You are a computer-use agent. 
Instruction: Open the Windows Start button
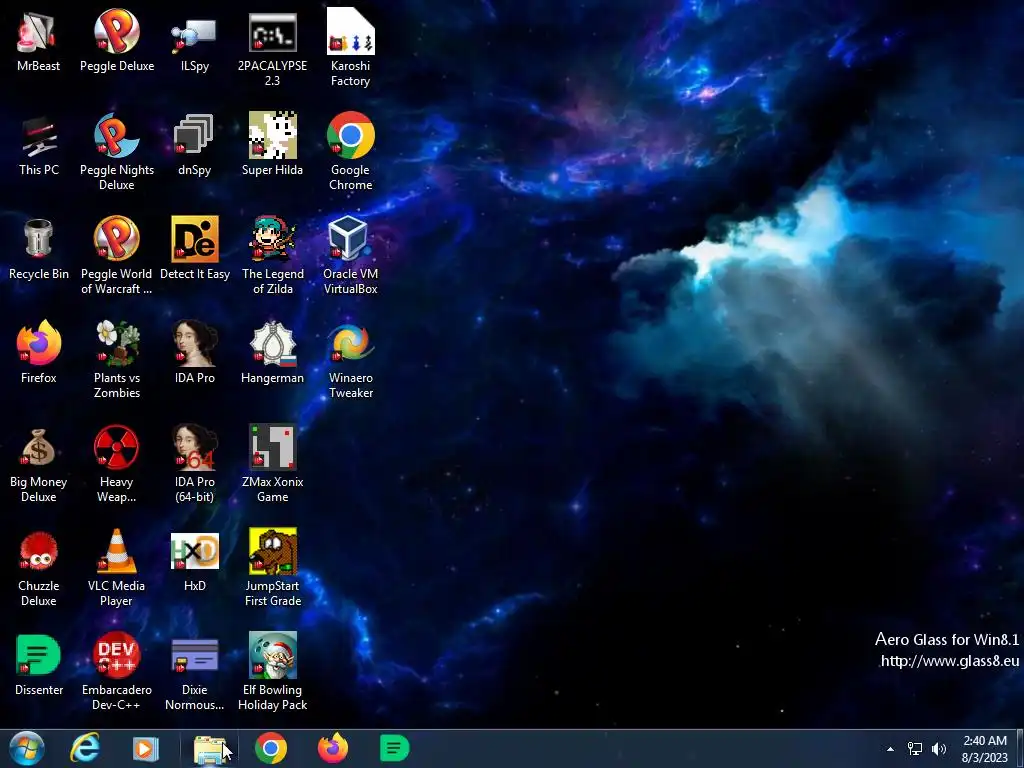coord(27,748)
